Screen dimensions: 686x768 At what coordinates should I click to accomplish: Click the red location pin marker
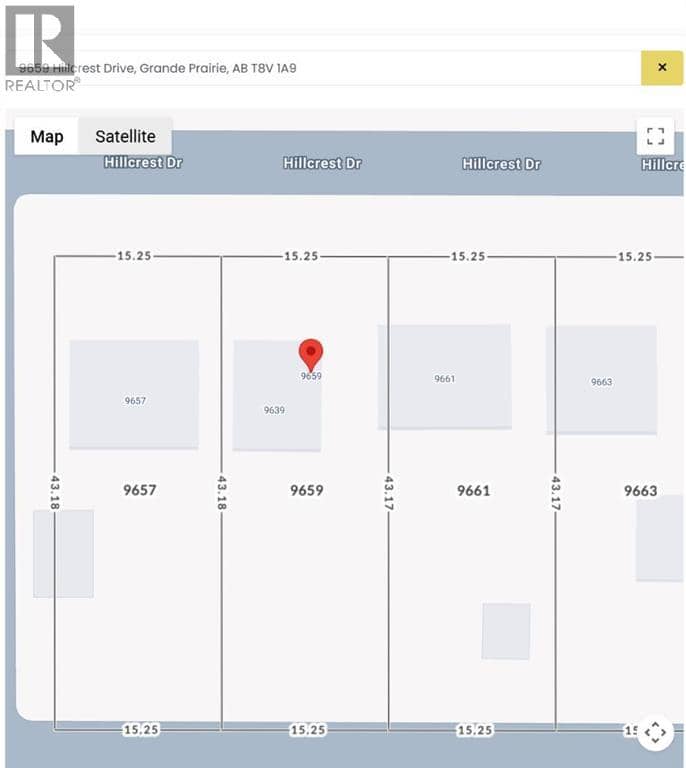point(310,355)
